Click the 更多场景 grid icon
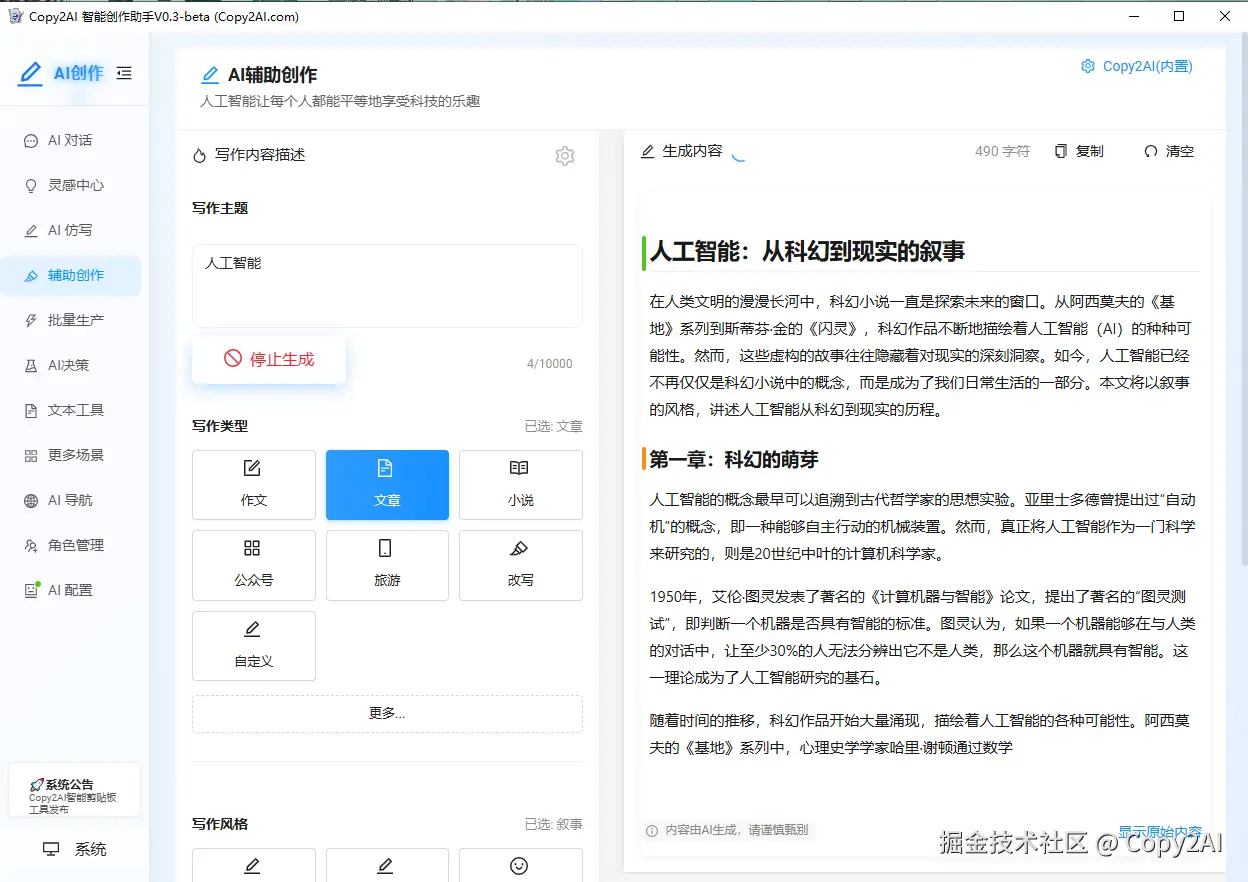Image resolution: width=1248 pixels, height=882 pixels. tap(31, 456)
